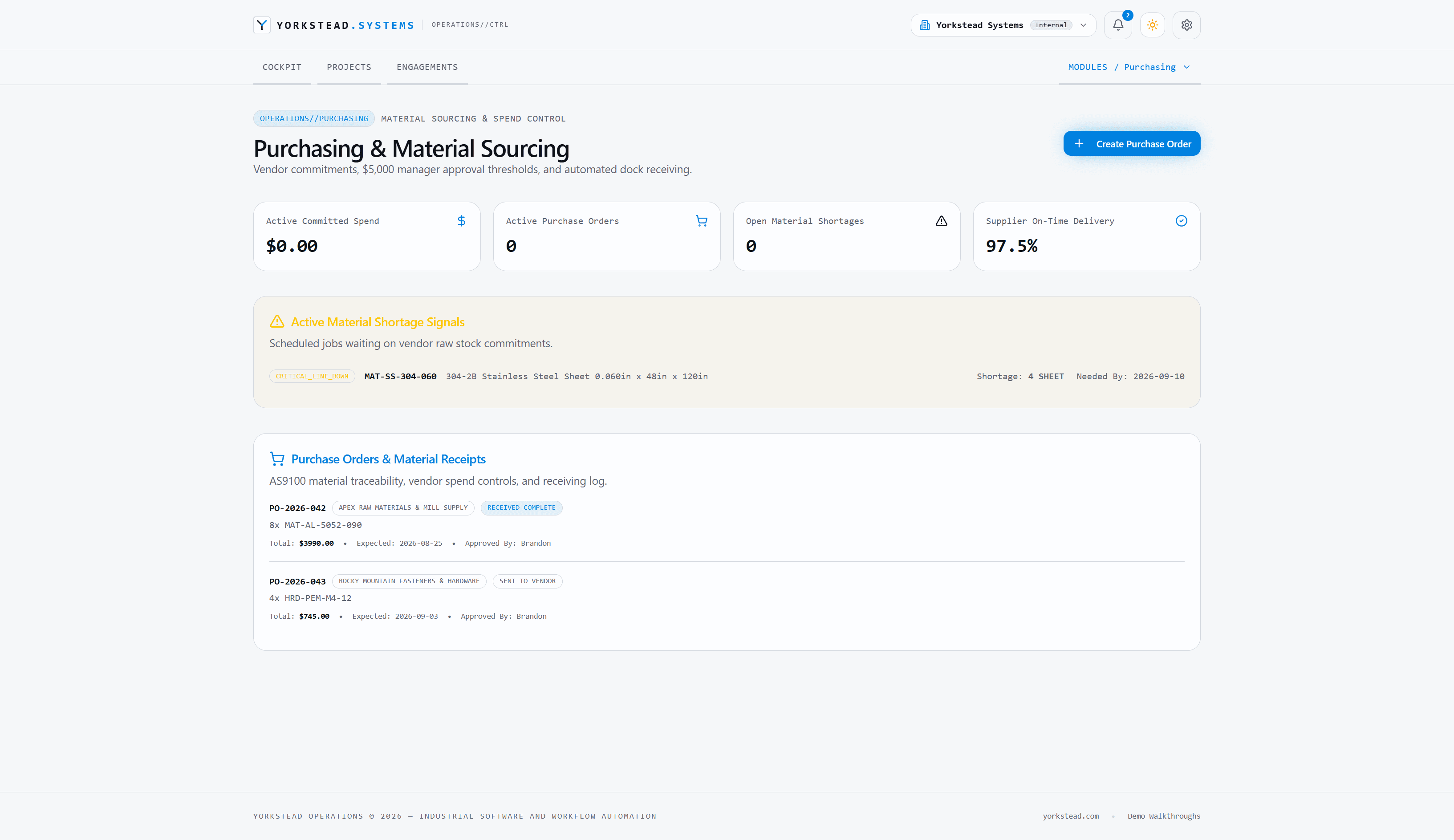Toggle the light theme sun icon
Image resolution: width=1454 pixels, height=840 pixels.
pyautogui.click(x=1152, y=25)
